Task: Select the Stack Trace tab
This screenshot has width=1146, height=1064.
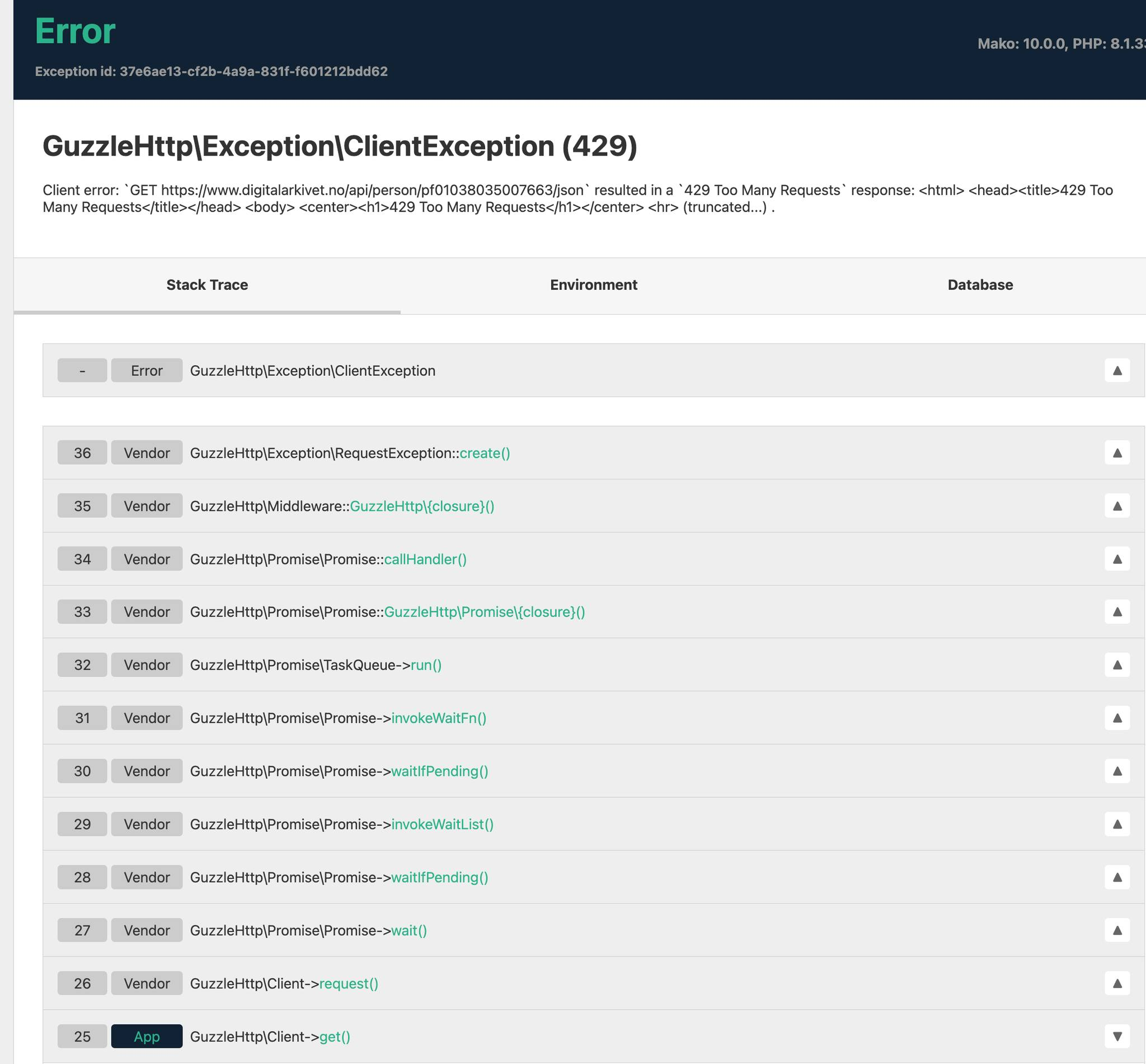Action: pos(206,285)
